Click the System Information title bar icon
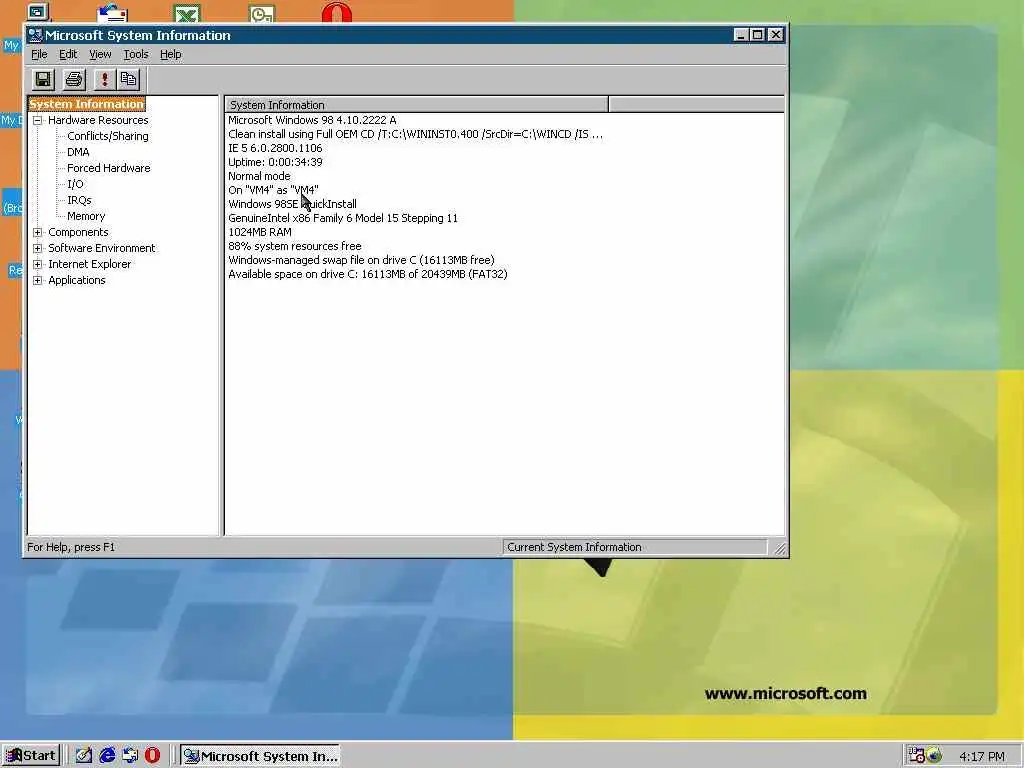The height and width of the screenshot is (768, 1024). (35, 35)
